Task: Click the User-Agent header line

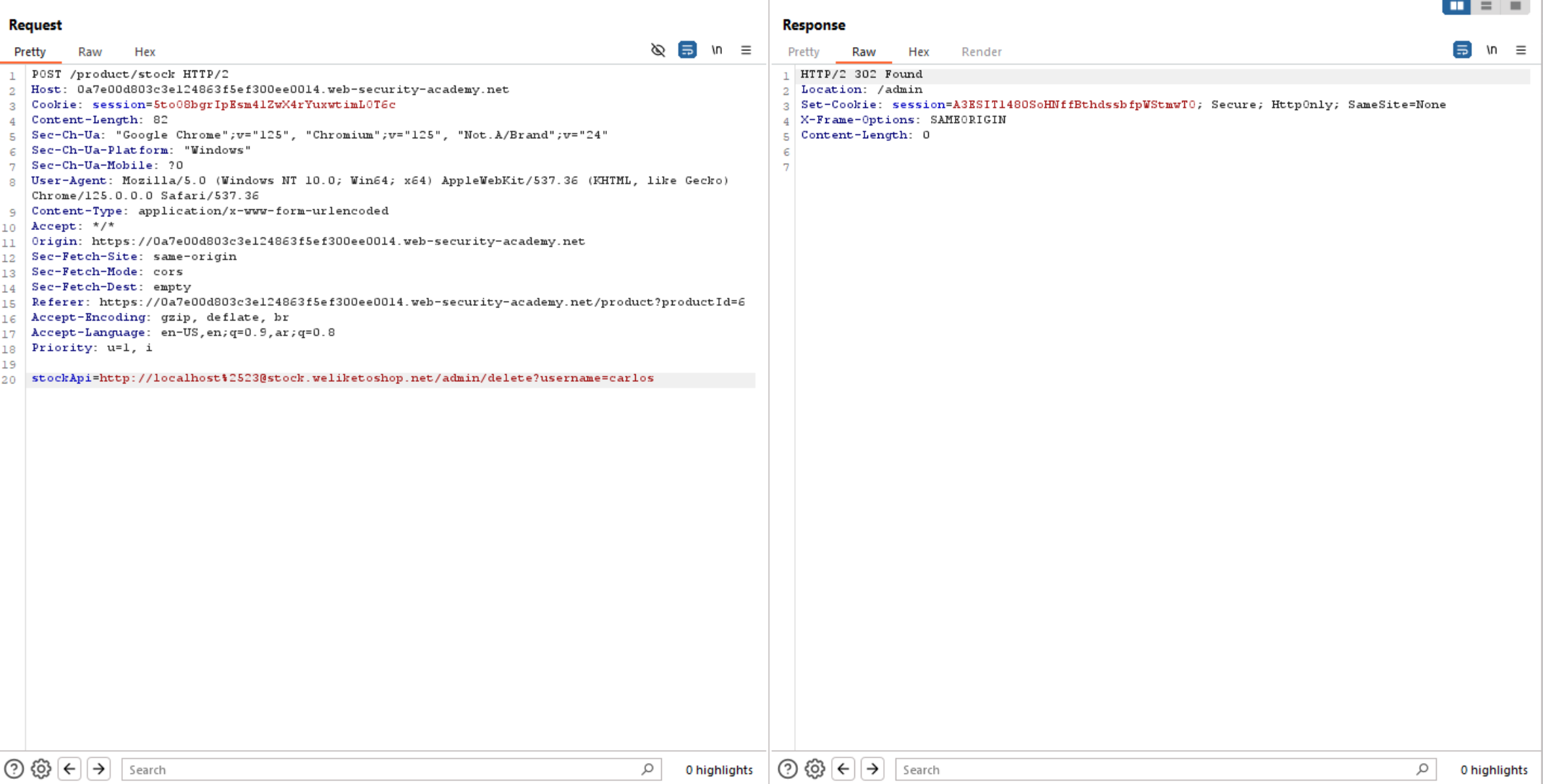Action: pyautogui.click(x=380, y=188)
